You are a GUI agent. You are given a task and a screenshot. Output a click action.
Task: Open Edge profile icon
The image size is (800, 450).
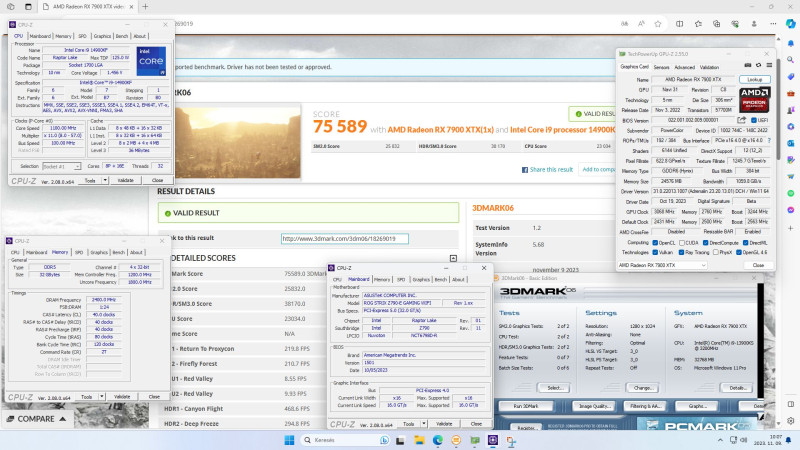(754, 24)
